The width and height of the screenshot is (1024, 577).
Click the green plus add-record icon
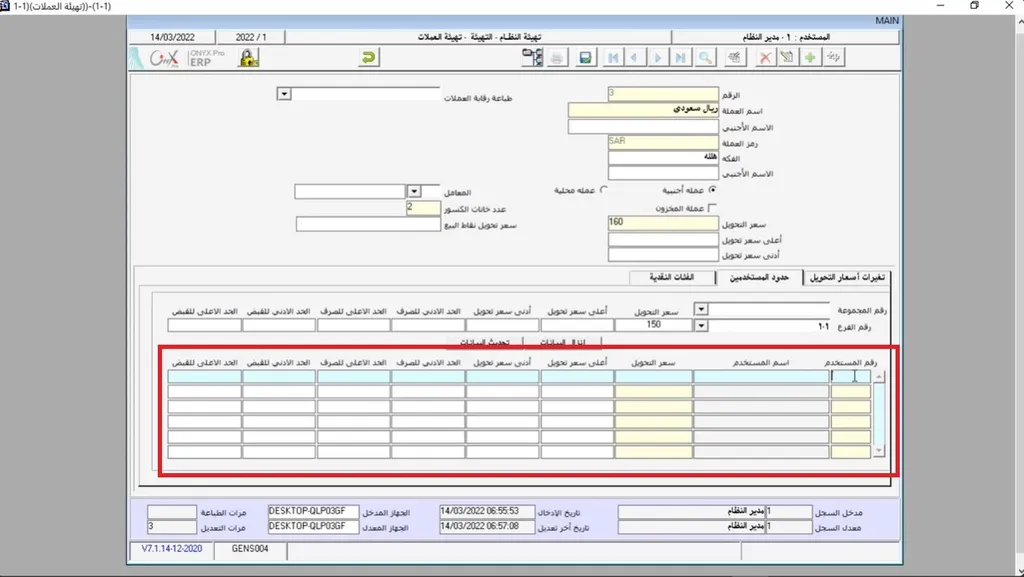point(809,58)
